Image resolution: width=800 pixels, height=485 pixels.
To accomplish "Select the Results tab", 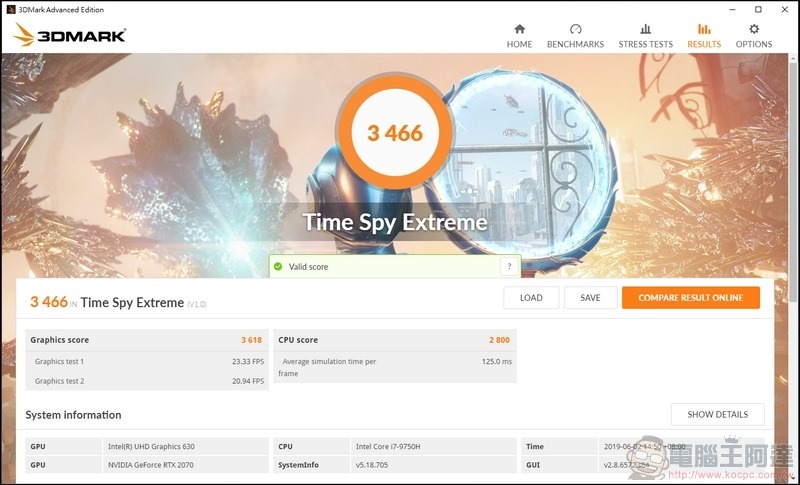I will pos(704,36).
